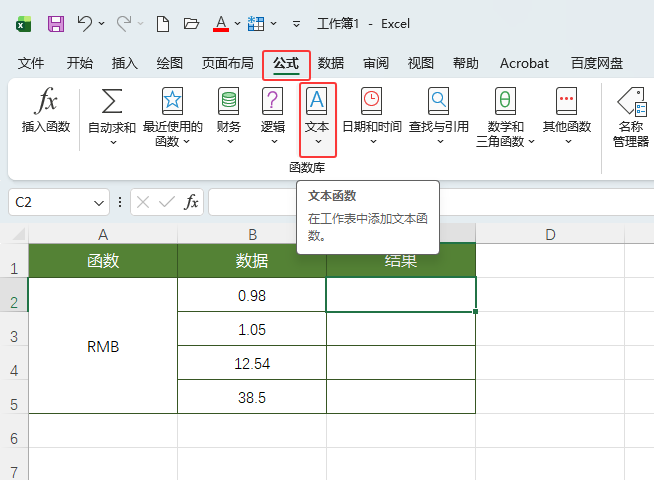Click cell containing 1.05
This screenshot has height=480, width=654.
click(x=252, y=329)
